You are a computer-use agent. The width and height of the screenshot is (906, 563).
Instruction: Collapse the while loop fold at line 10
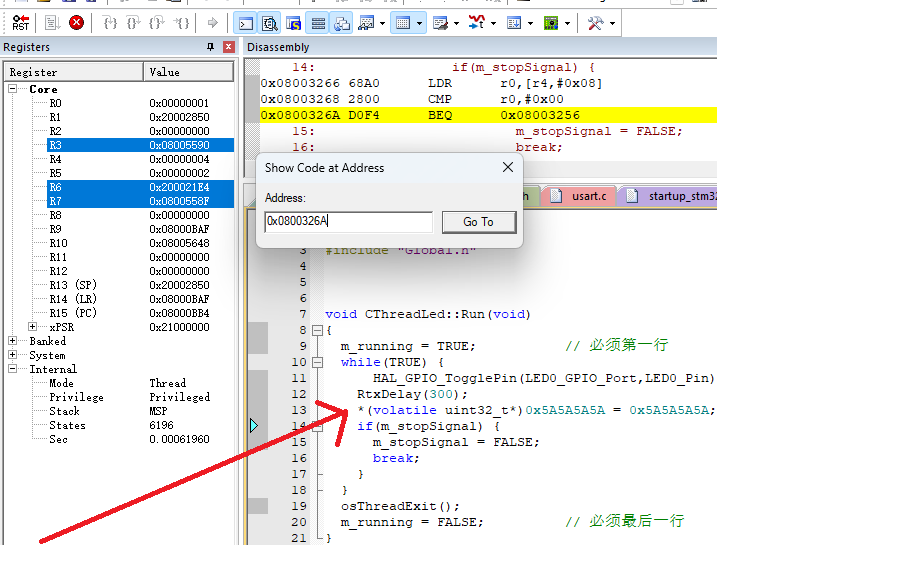317,362
